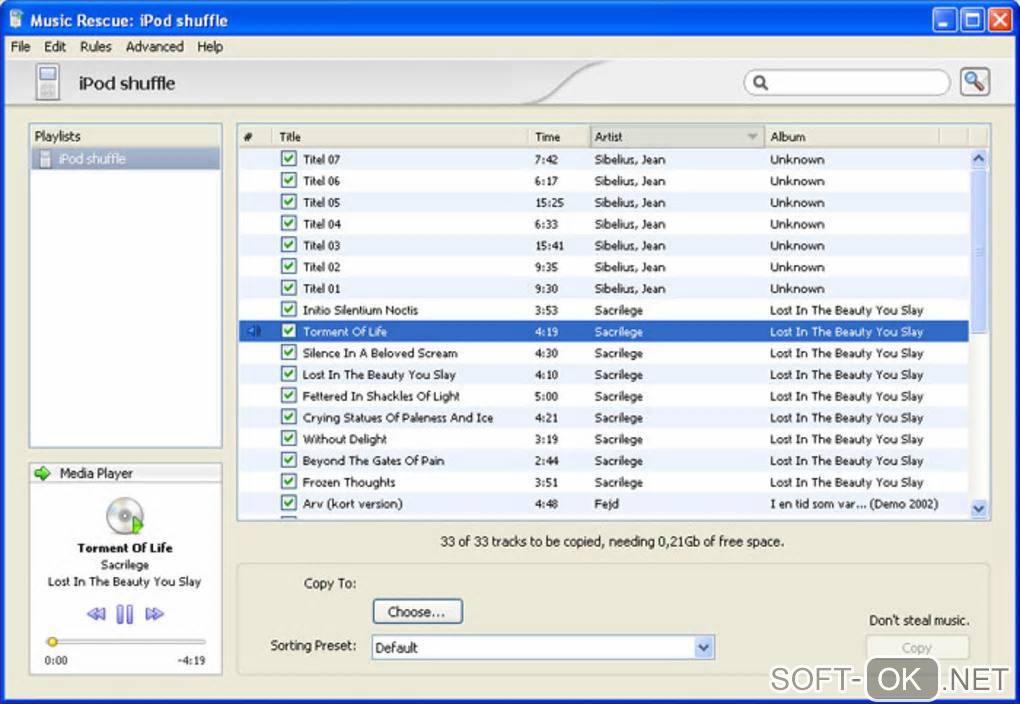This screenshot has height=704, width=1020.
Task: Open the Rules menu
Action: pyautogui.click(x=96, y=47)
